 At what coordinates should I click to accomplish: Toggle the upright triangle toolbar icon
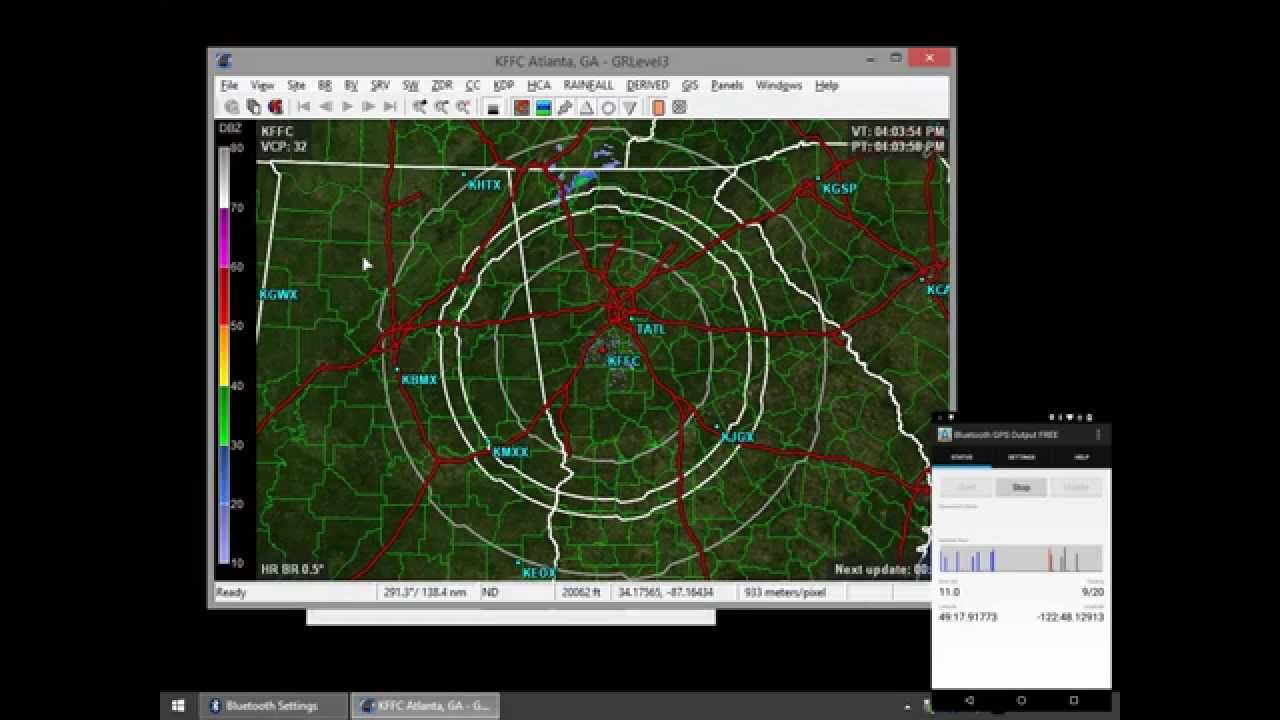(587, 108)
